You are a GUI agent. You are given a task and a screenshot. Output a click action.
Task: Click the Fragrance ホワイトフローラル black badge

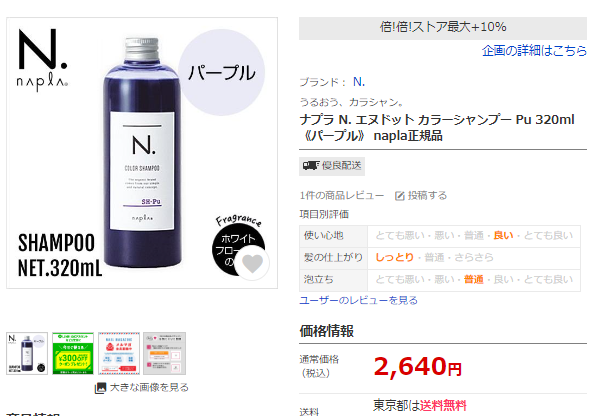click(x=237, y=245)
